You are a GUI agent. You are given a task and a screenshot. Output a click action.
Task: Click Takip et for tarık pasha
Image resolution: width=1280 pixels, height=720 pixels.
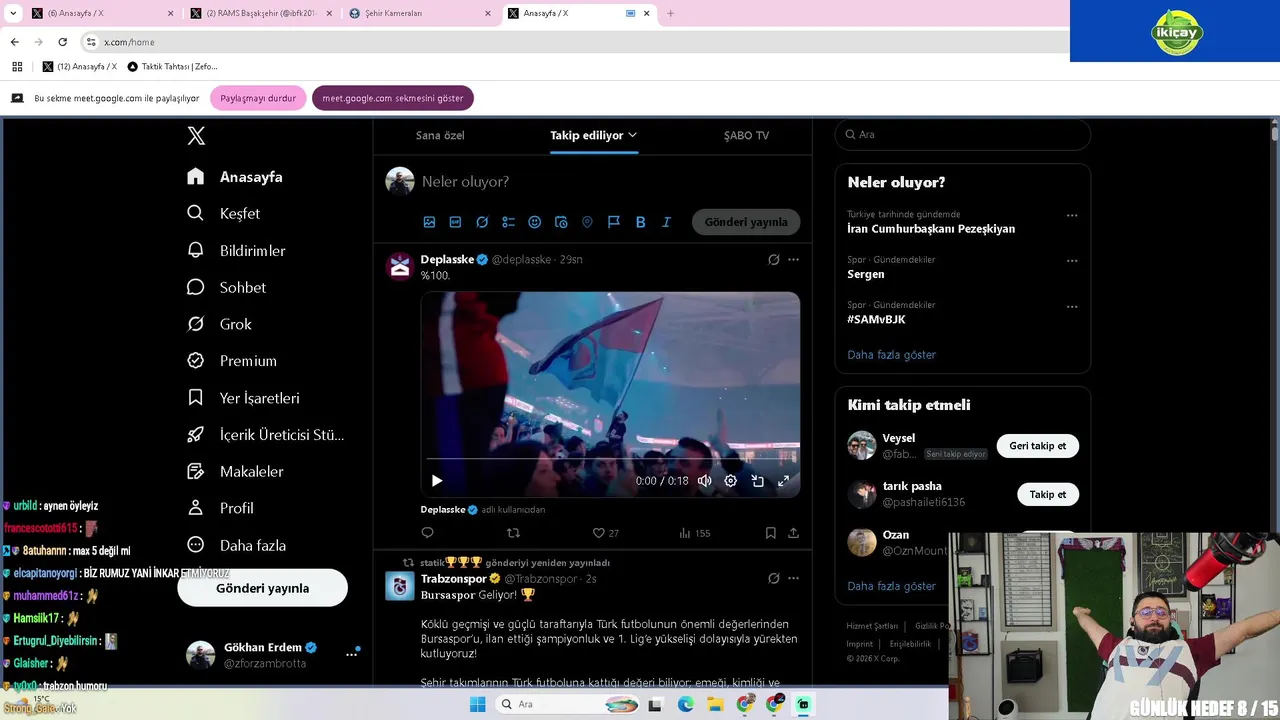(1047, 494)
